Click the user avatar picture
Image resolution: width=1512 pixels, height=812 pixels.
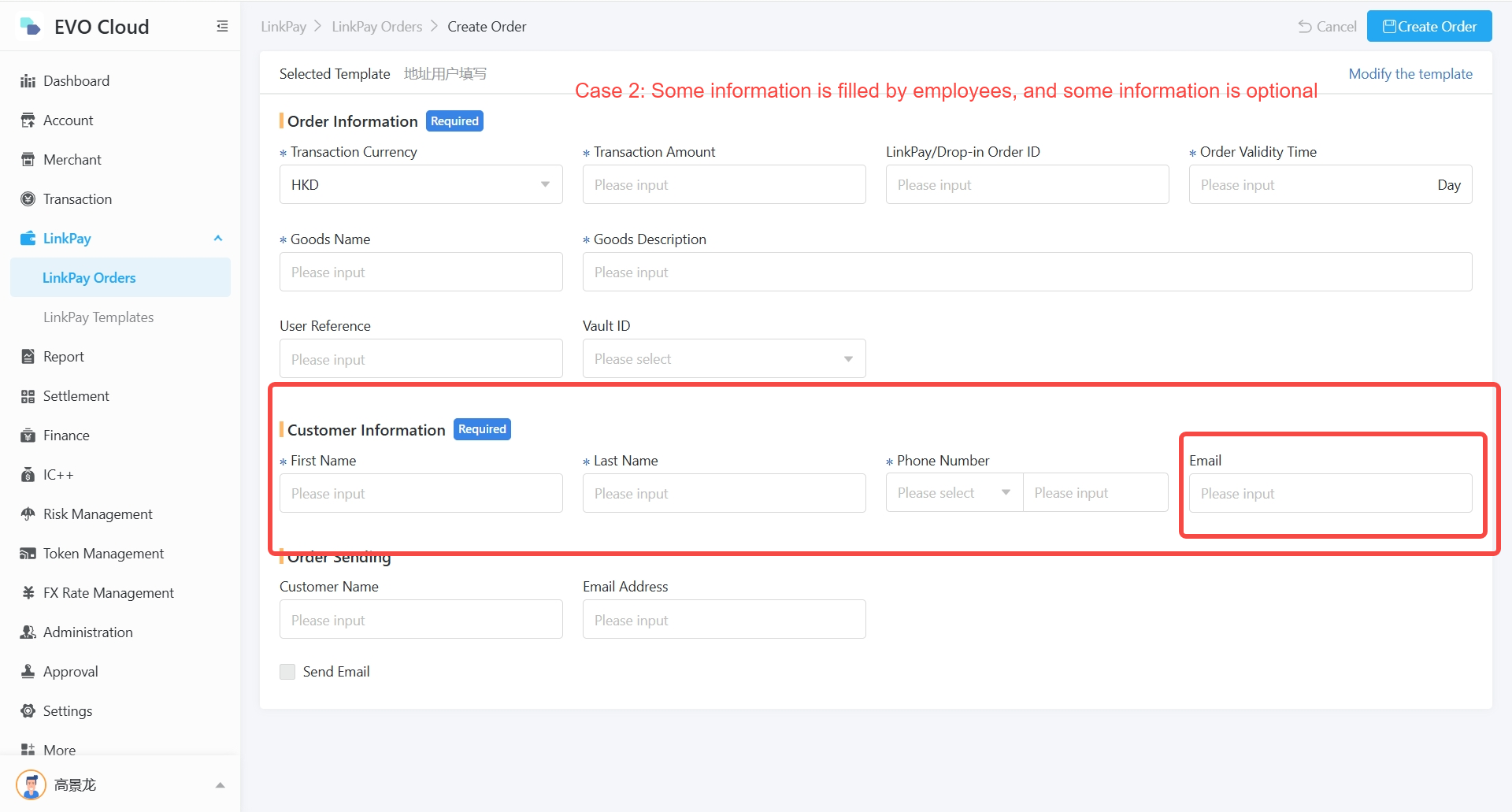tap(31, 785)
